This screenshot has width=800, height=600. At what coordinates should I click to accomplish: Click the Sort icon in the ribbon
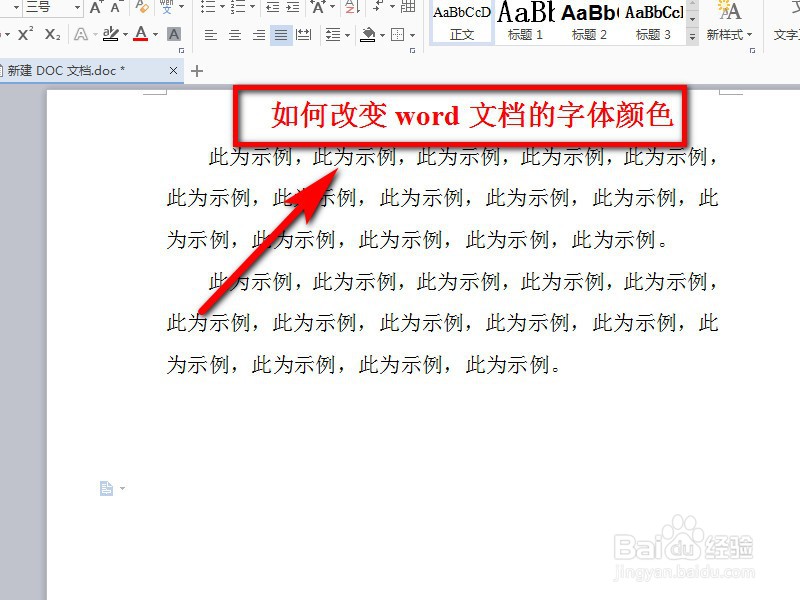click(349, 9)
